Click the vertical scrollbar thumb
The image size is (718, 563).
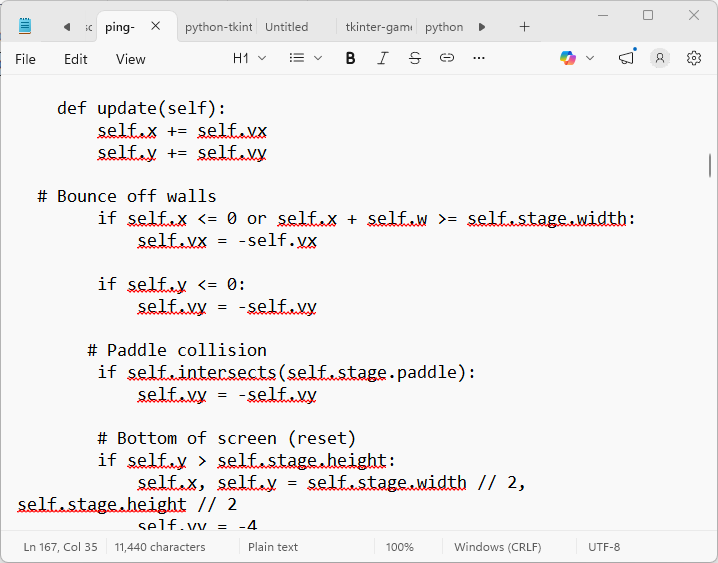(x=710, y=165)
